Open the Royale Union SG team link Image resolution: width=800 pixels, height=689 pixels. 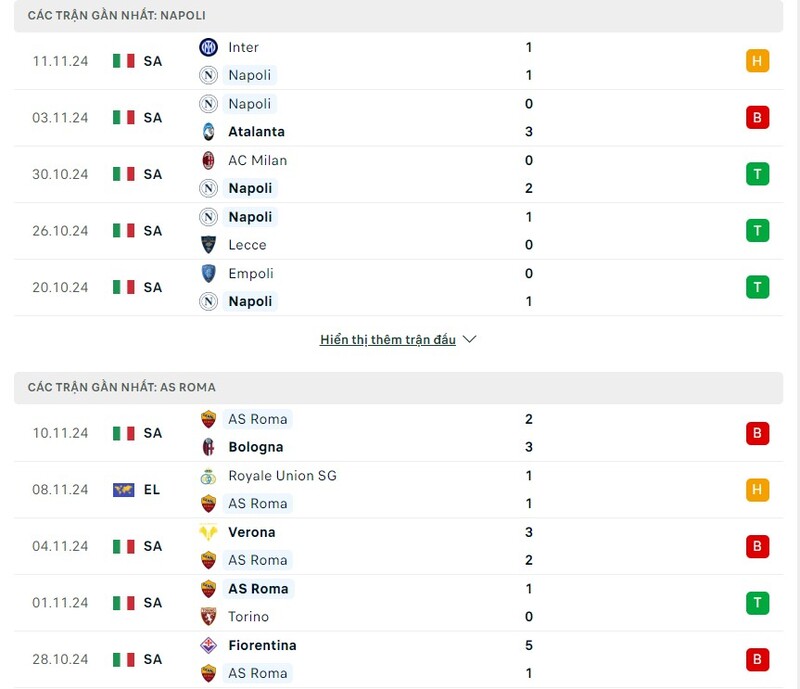(282, 476)
